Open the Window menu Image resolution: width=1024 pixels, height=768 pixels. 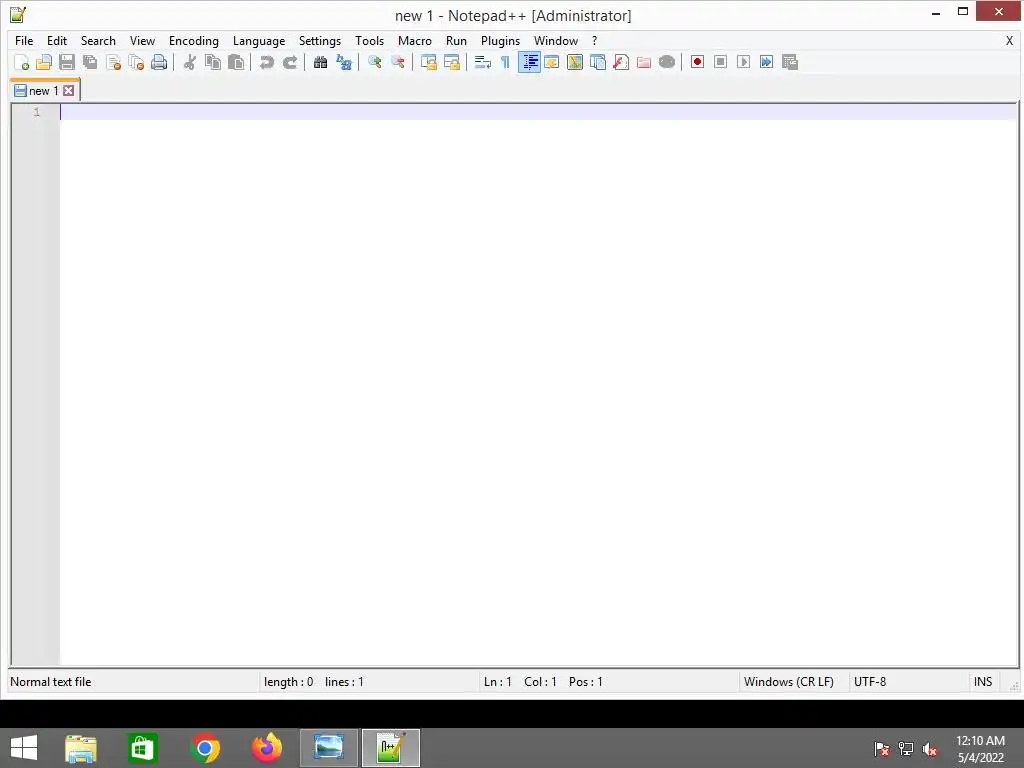[x=556, y=40]
